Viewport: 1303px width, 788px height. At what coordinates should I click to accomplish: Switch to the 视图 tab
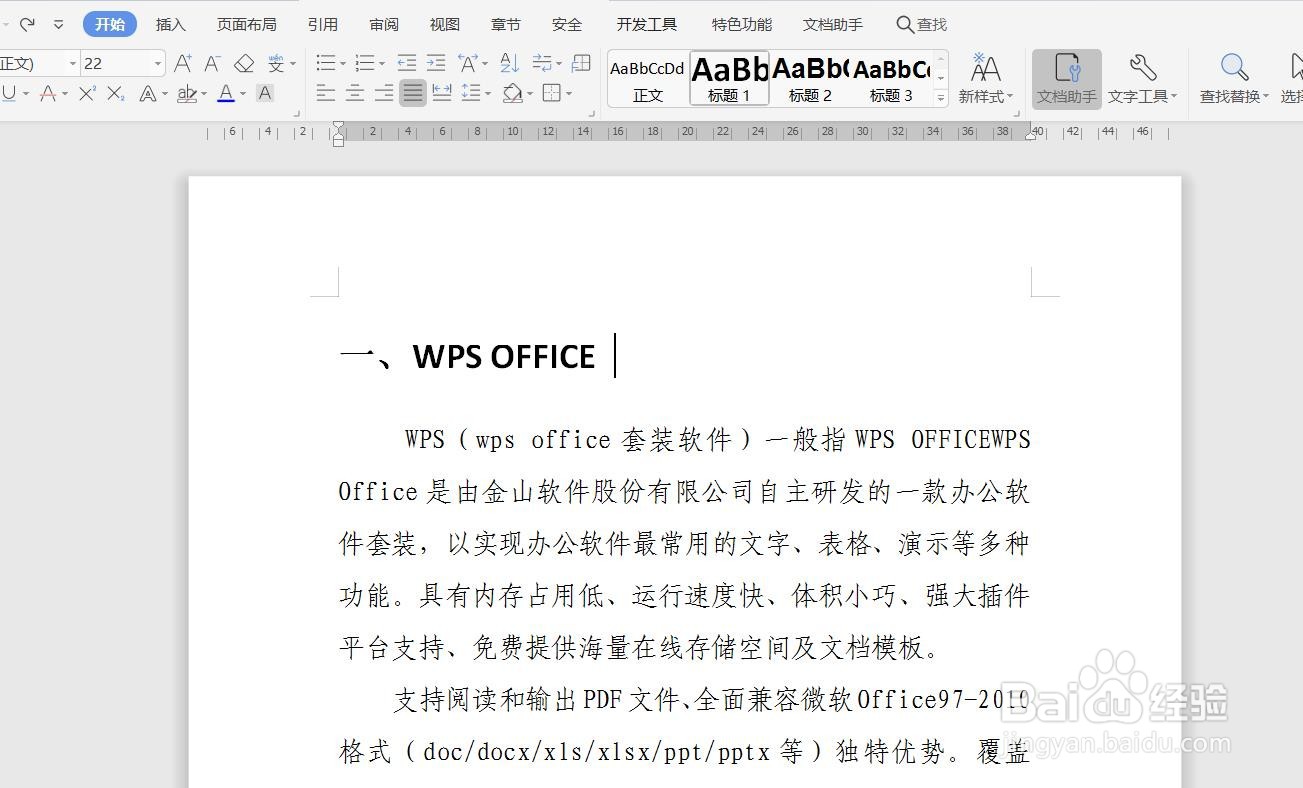click(x=445, y=24)
